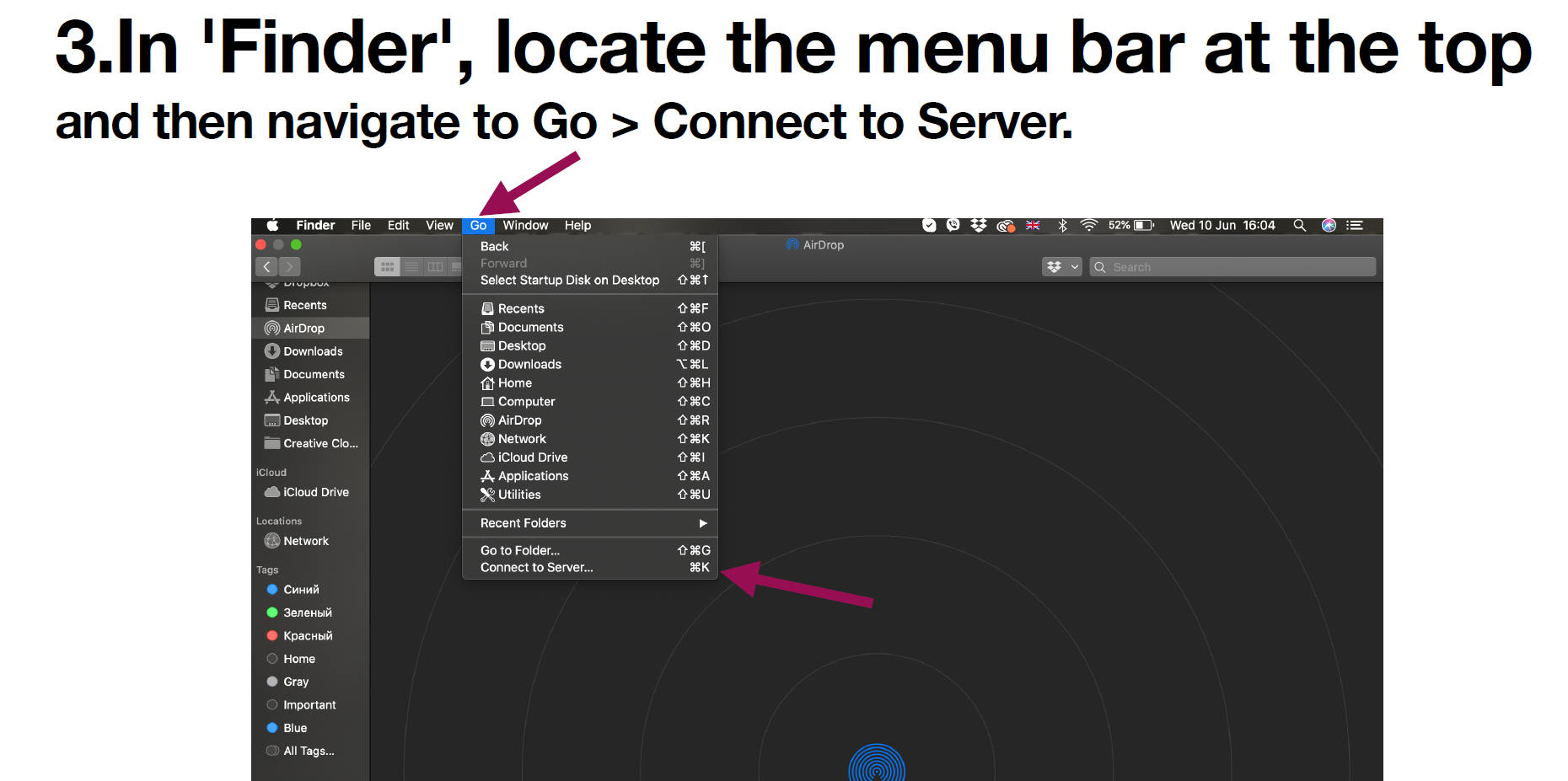The width and height of the screenshot is (1568, 781).
Task: Click the battery 52% indicator
Action: click(1131, 225)
